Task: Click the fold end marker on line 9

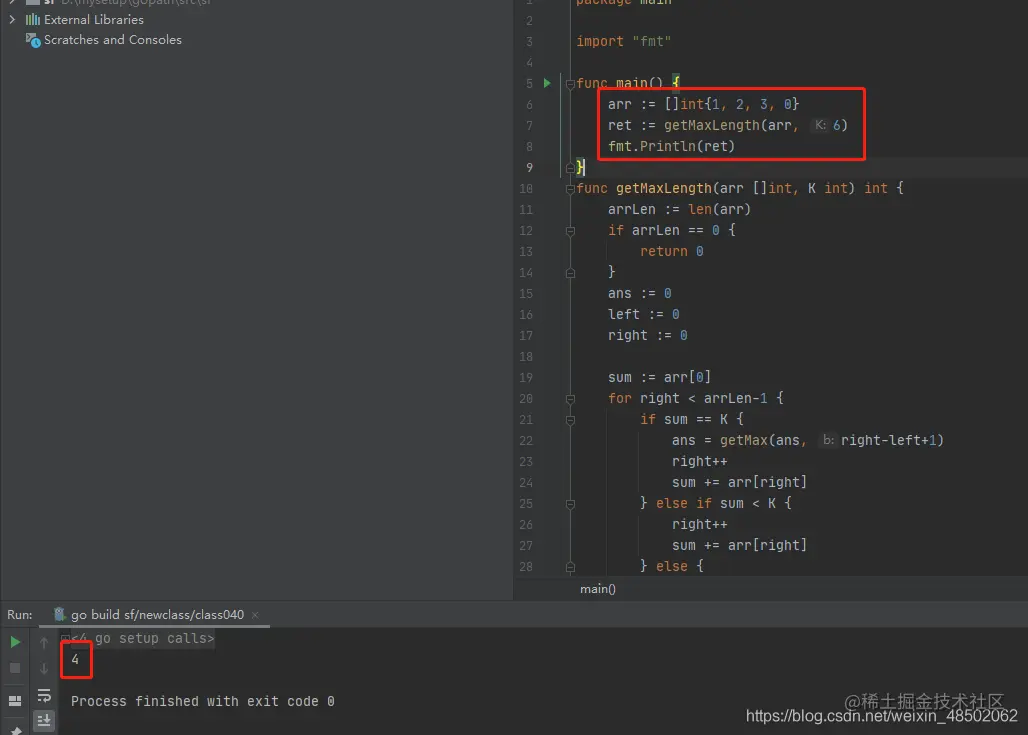Action: pyautogui.click(x=570, y=168)
